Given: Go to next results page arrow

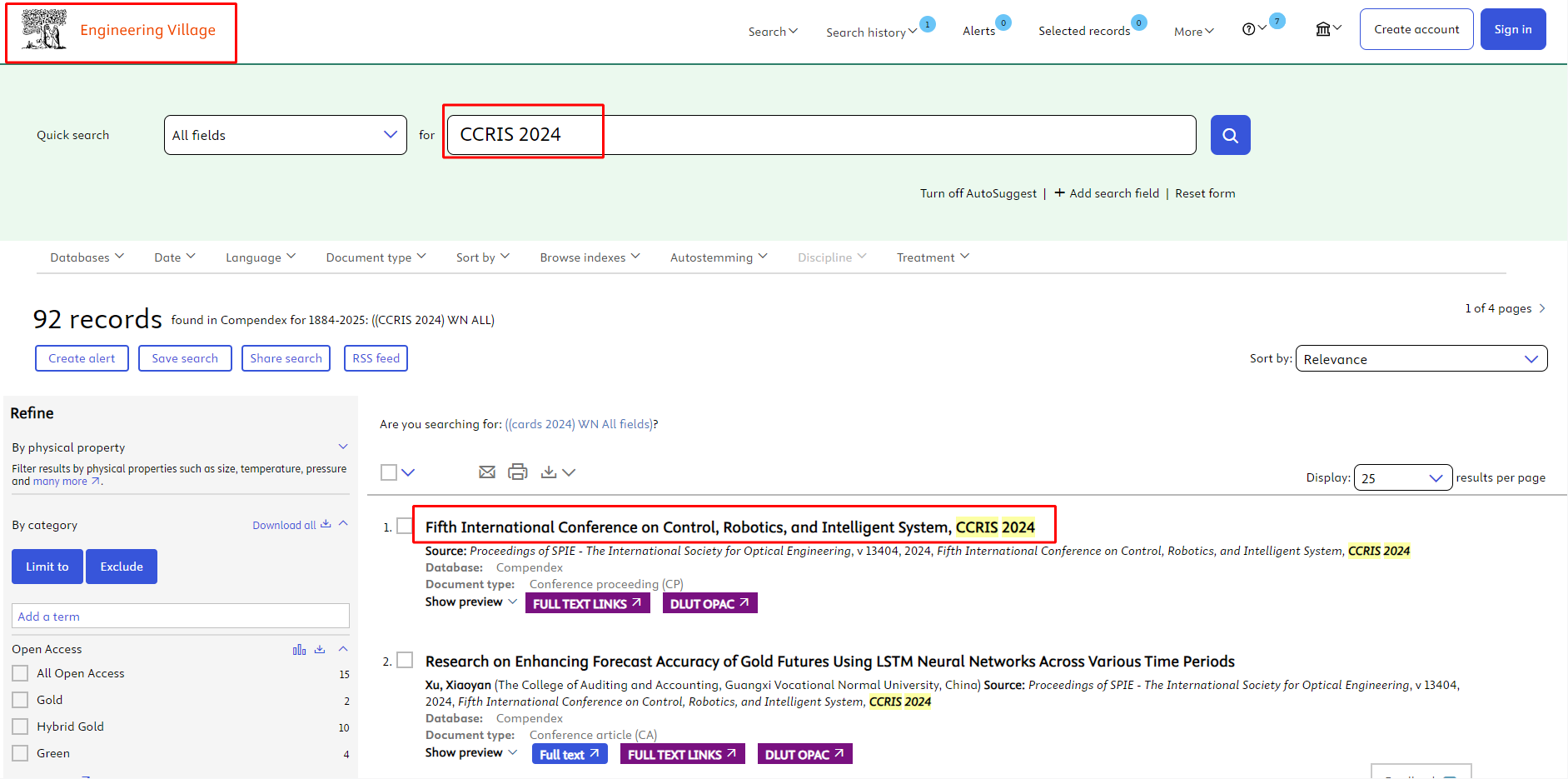Looking at the screenshot, I should tap(1542, 308).
